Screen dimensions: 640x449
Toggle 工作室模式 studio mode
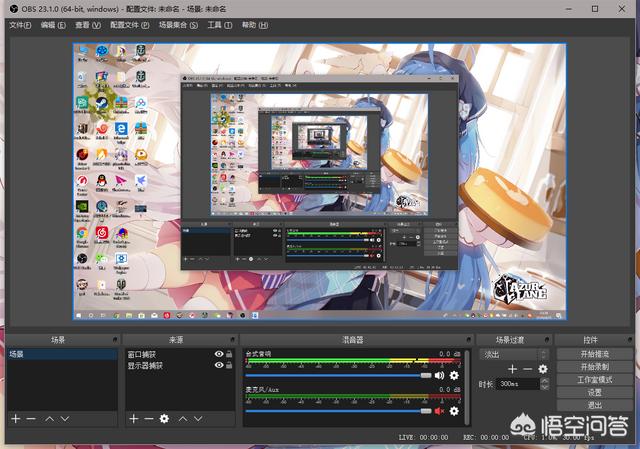pos(595,380)
